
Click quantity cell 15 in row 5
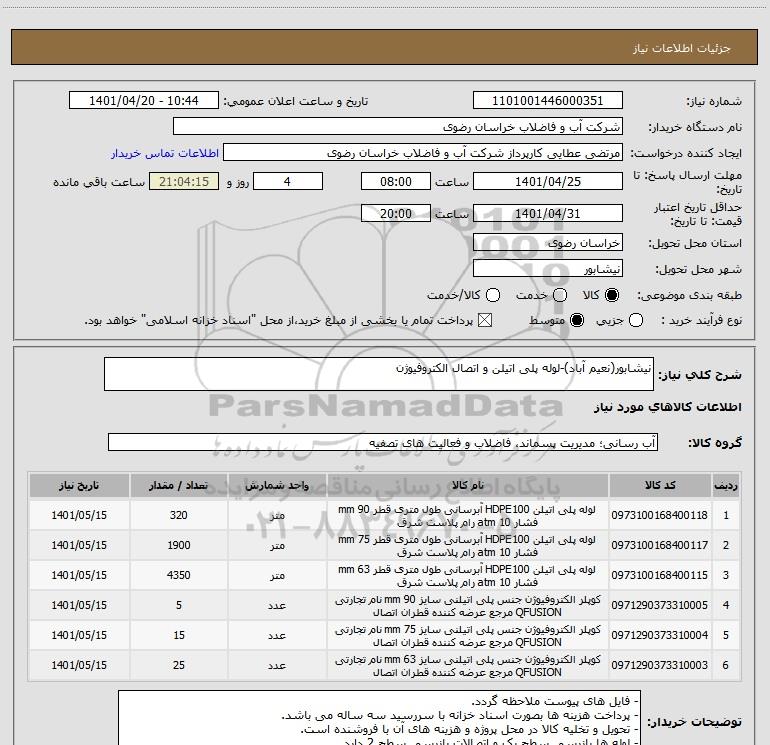179,635
